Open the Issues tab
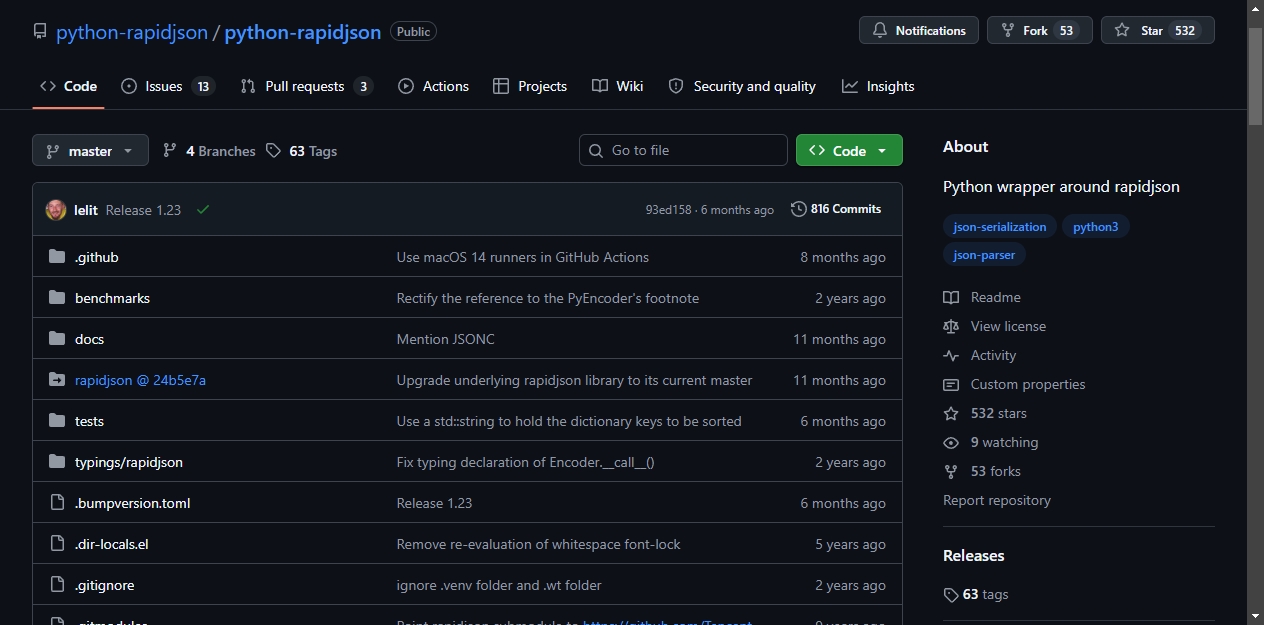1264x625 pixels. pyautogui.click(x=168, y=86)
